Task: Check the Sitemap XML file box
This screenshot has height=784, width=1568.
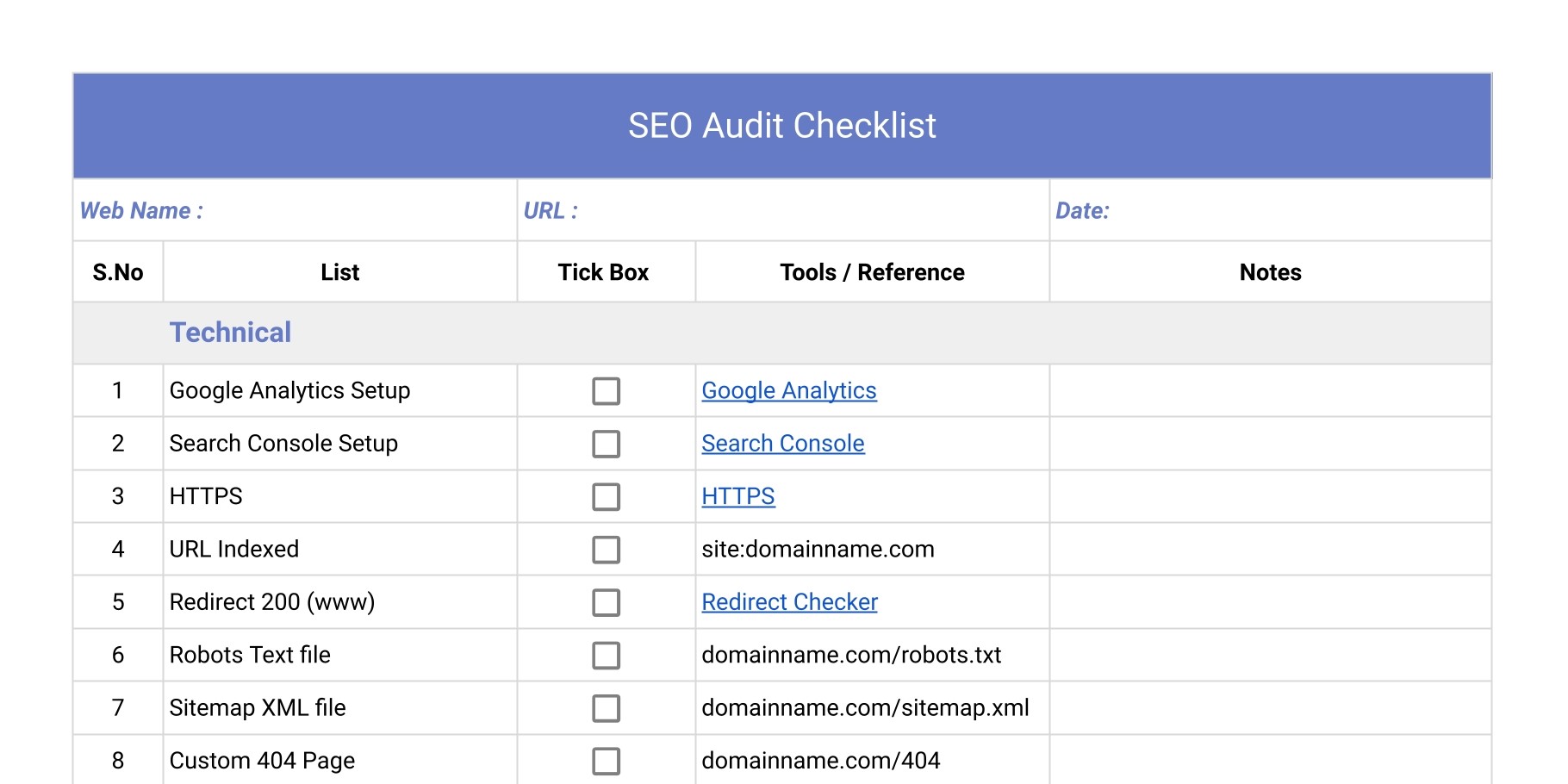Action: tap(606, 707)
